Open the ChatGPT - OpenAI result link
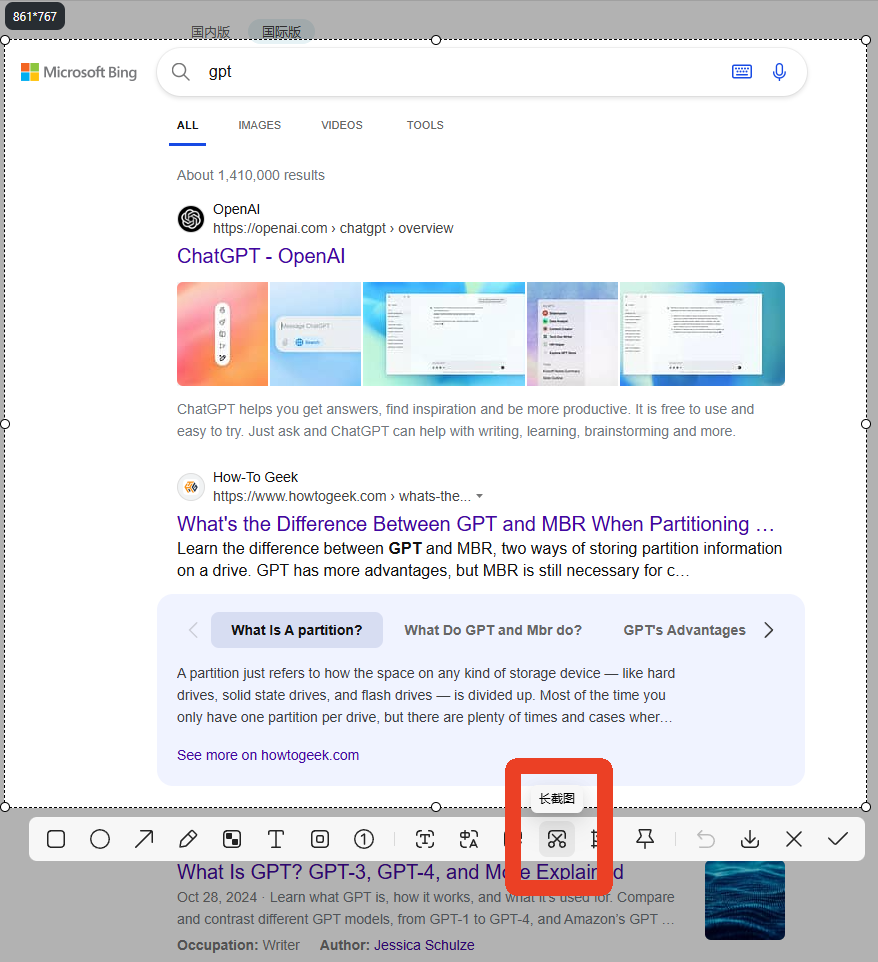This screenshot has width=878, height=962. point(261,256)
